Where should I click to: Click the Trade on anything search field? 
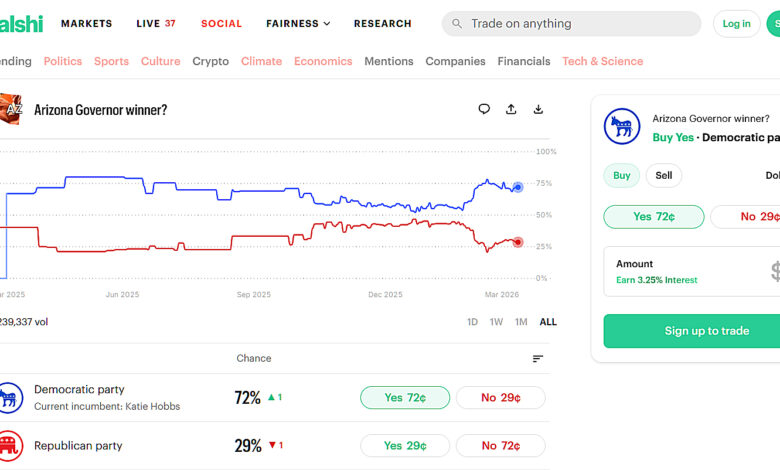(x=572, y=23)
